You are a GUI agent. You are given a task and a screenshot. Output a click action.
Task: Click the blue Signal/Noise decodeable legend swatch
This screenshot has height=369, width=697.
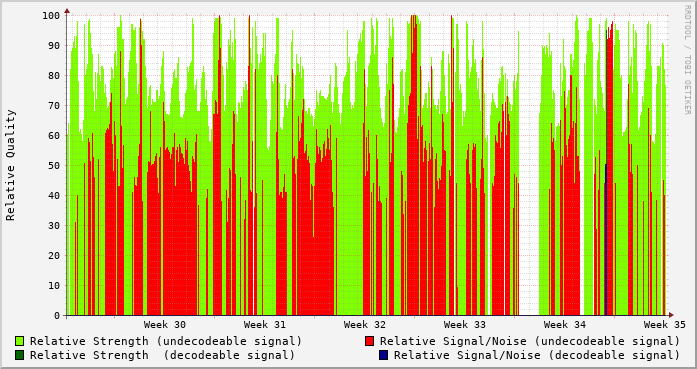pyautogui.click(x=384, y=355)
